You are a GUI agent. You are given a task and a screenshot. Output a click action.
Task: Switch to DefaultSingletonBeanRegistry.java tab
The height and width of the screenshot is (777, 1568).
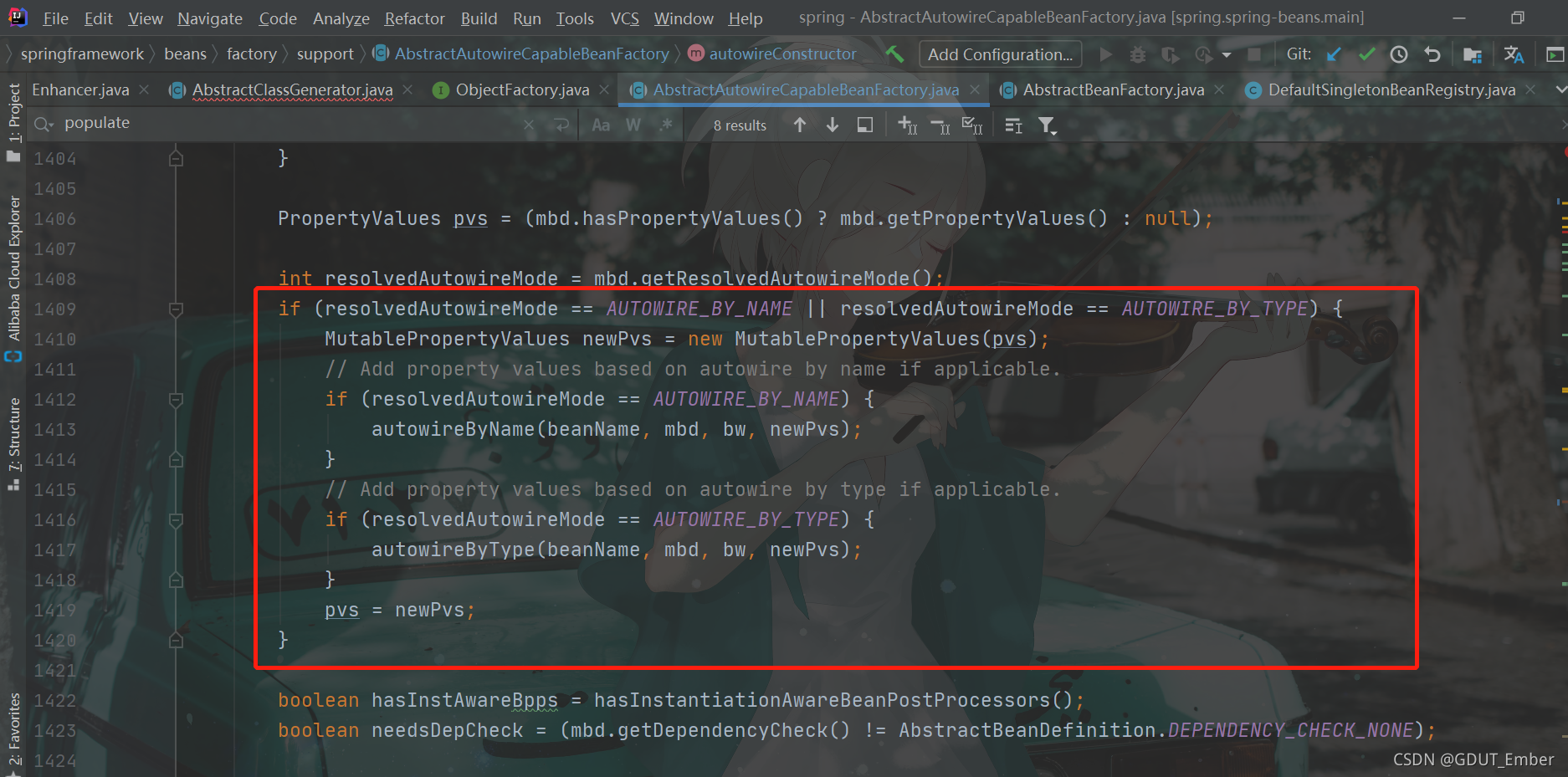coord(1391,89)
